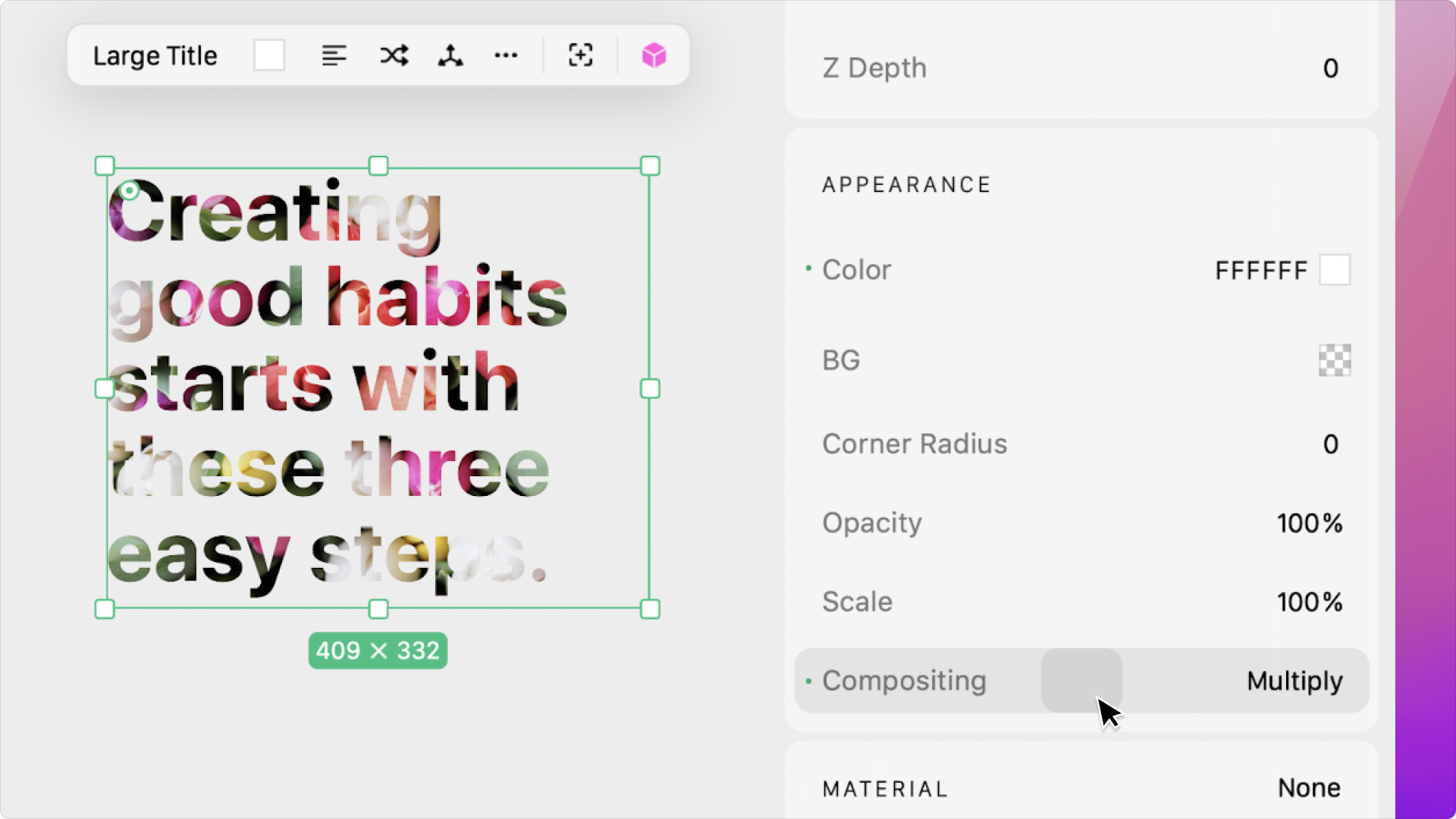1456x819 pixels.
Task: Open the Compositing Multiply dropdown
Action: click(x=1294, y=681)
